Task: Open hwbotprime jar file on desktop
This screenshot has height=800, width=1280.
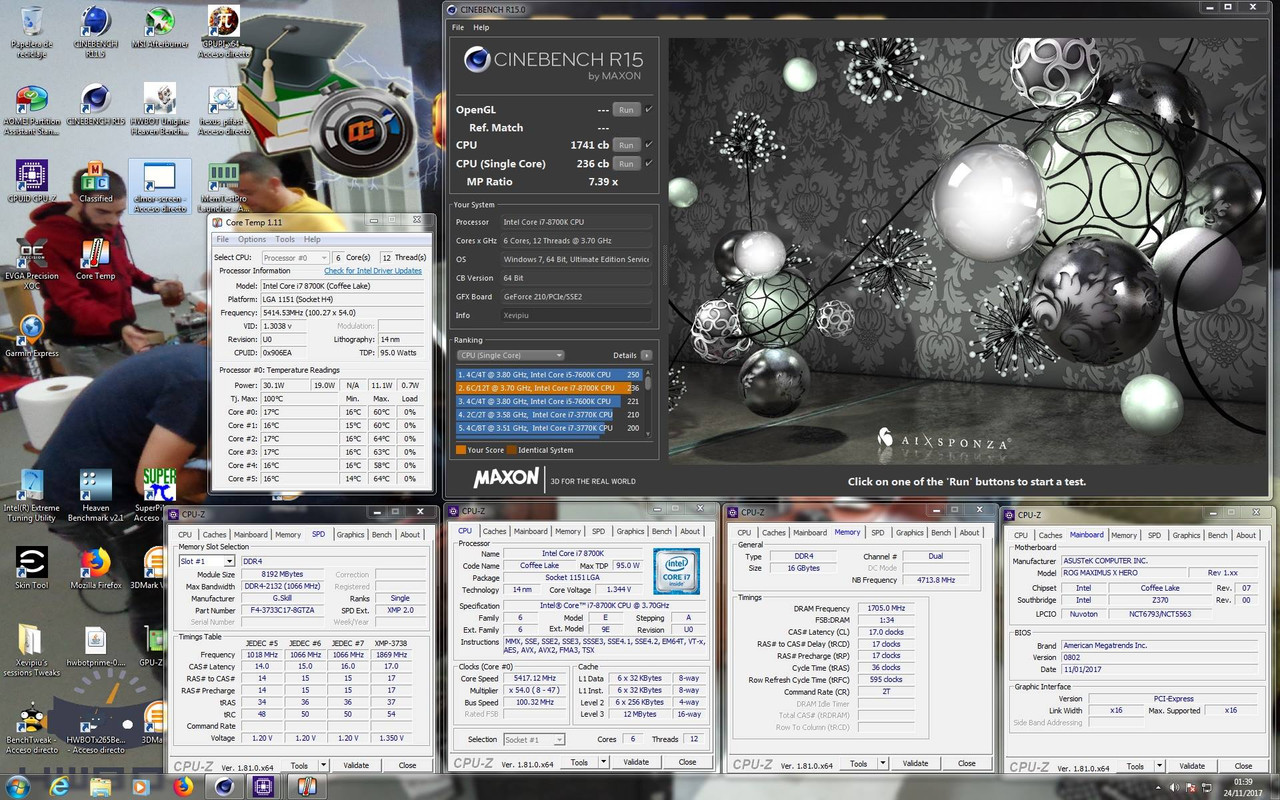Action: click(96, 645)
